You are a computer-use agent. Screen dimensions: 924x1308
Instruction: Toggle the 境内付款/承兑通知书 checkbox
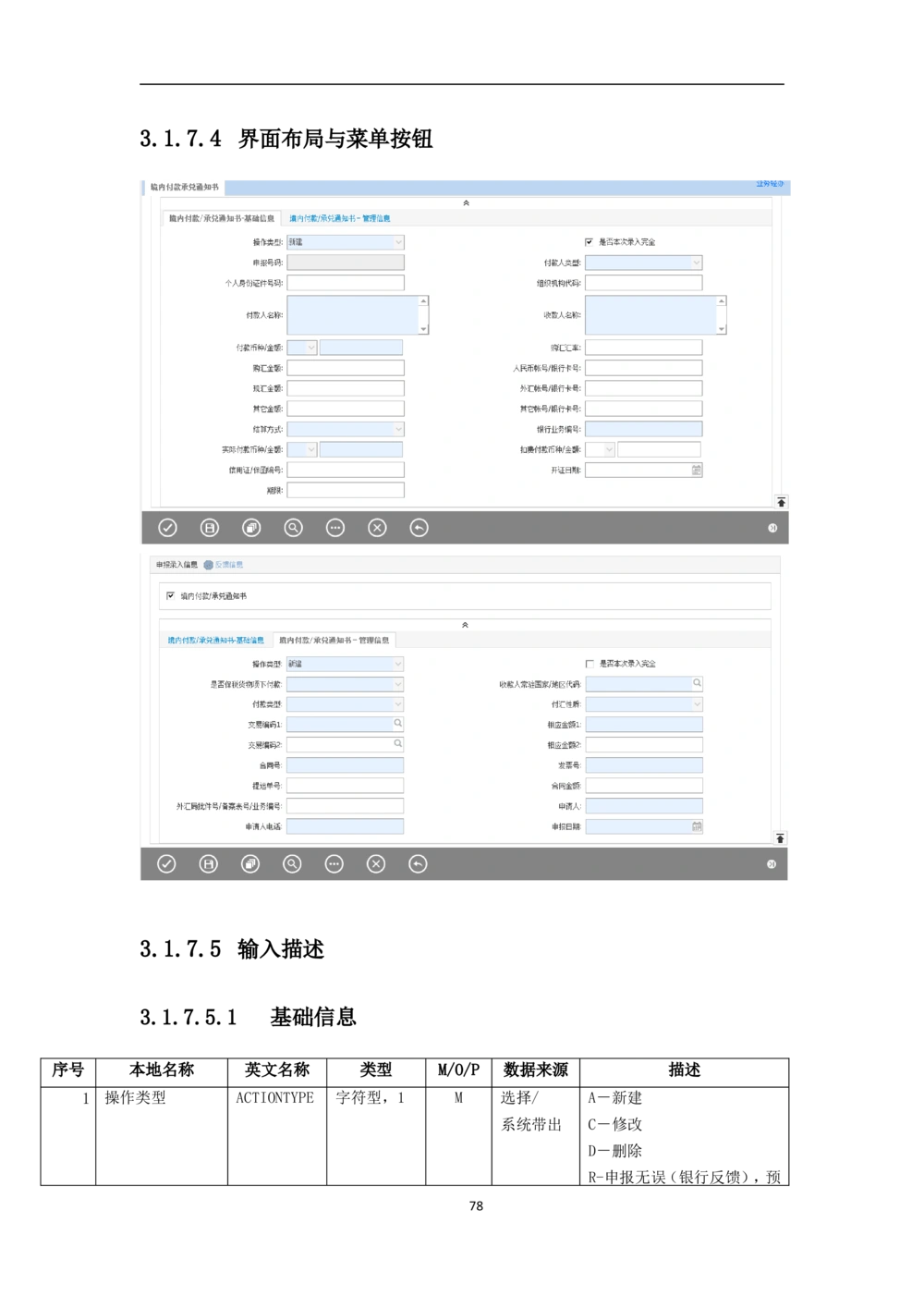(x=170, y=596)
